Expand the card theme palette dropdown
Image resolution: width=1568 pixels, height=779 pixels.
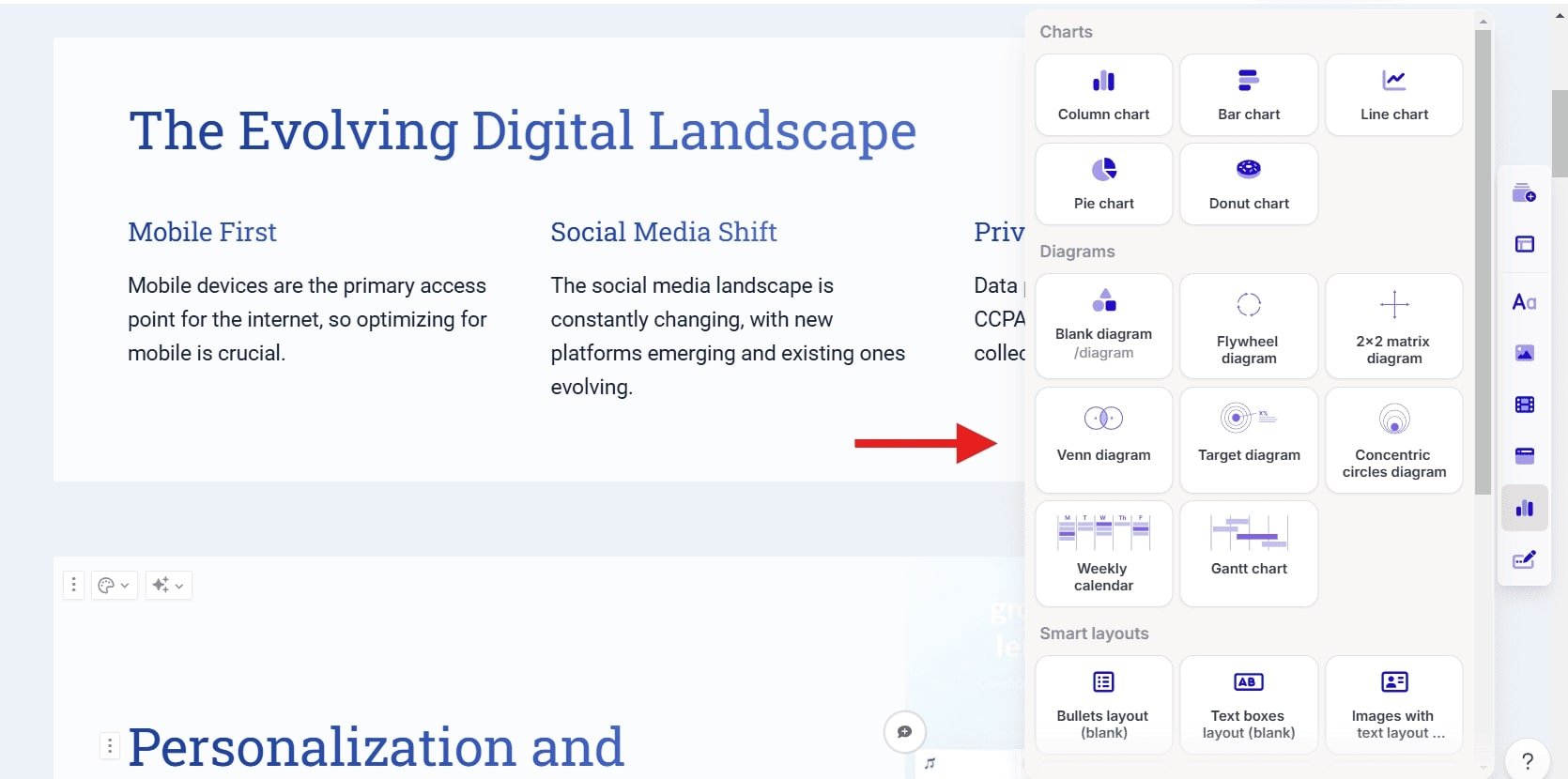click(x=114, y=586)
